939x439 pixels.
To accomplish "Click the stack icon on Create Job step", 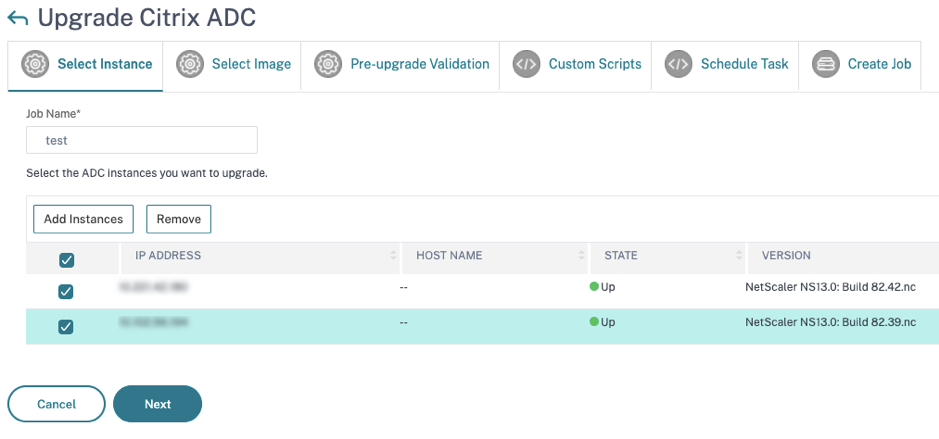I will 826,64.
